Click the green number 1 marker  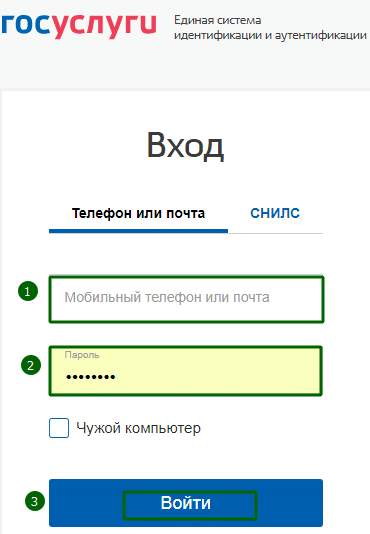28,291
